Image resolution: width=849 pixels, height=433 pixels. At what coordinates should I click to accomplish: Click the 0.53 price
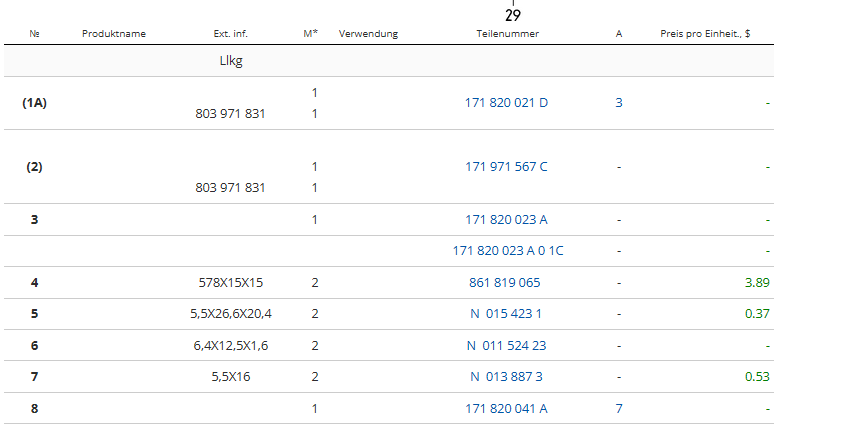tap(757, 377)
